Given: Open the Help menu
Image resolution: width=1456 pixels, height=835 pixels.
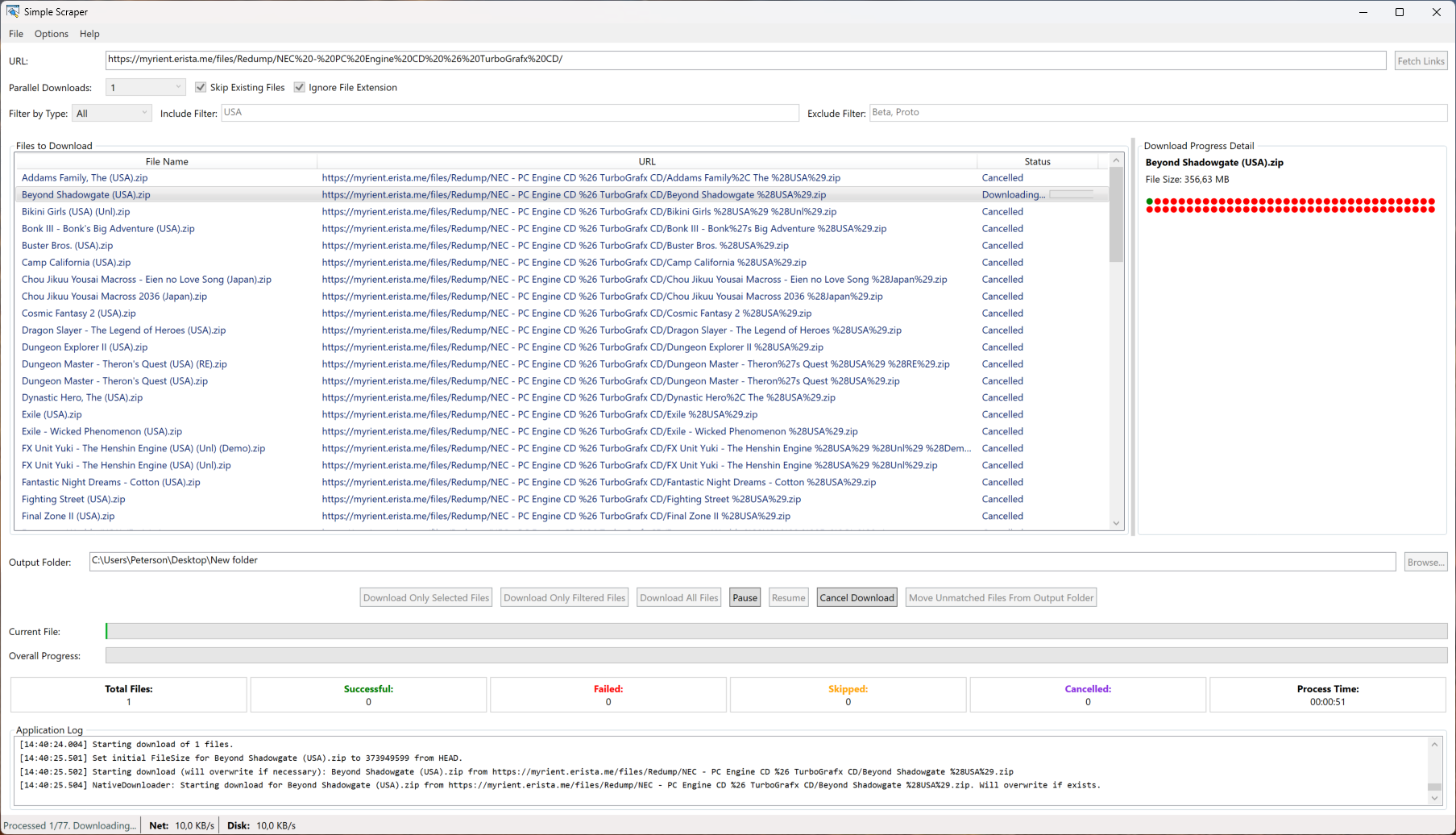Looking at the screenshot, I should click(89, 34).
